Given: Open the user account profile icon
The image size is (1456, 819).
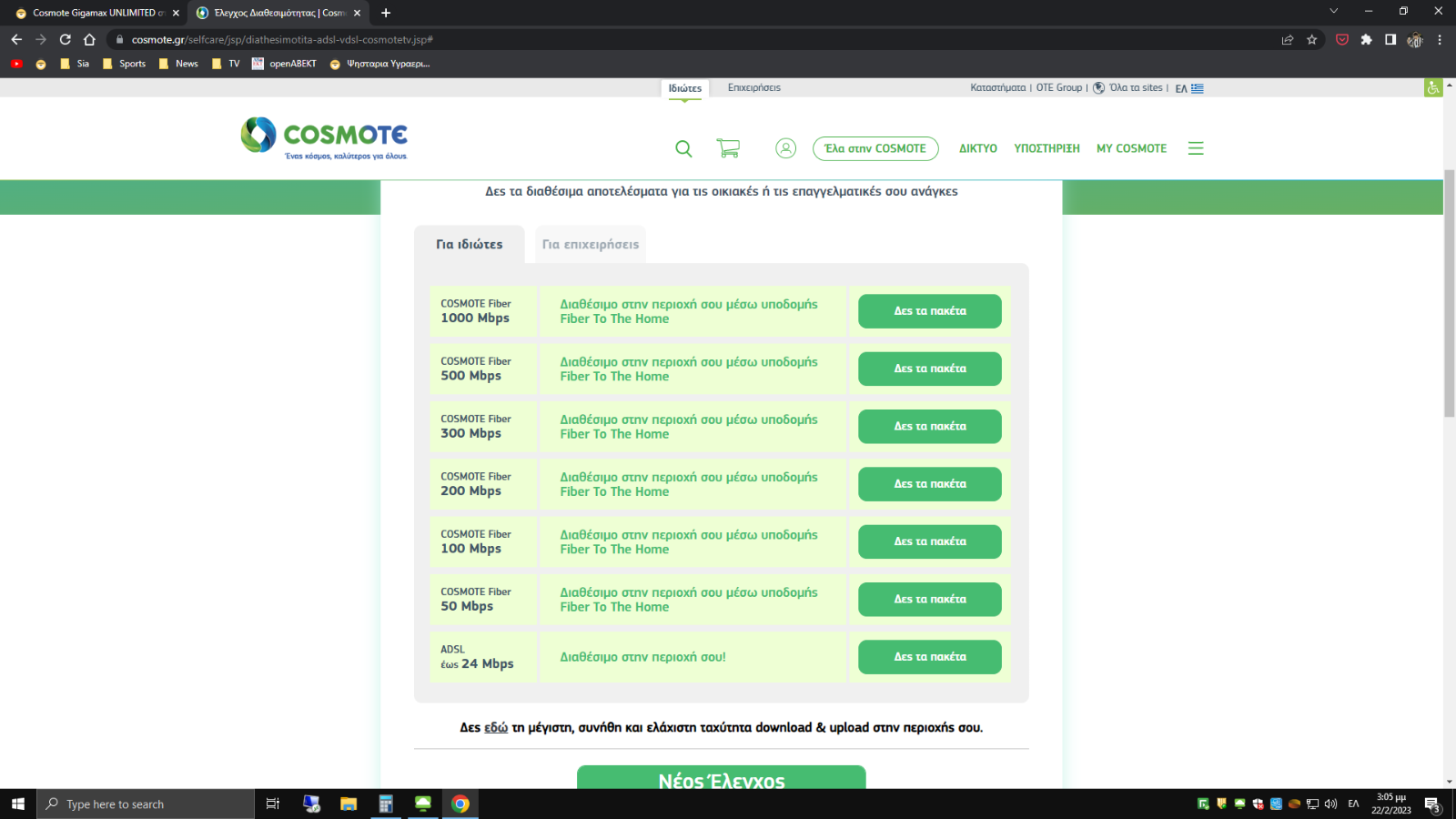Looking at the screenshot, I should pos(785,148).
